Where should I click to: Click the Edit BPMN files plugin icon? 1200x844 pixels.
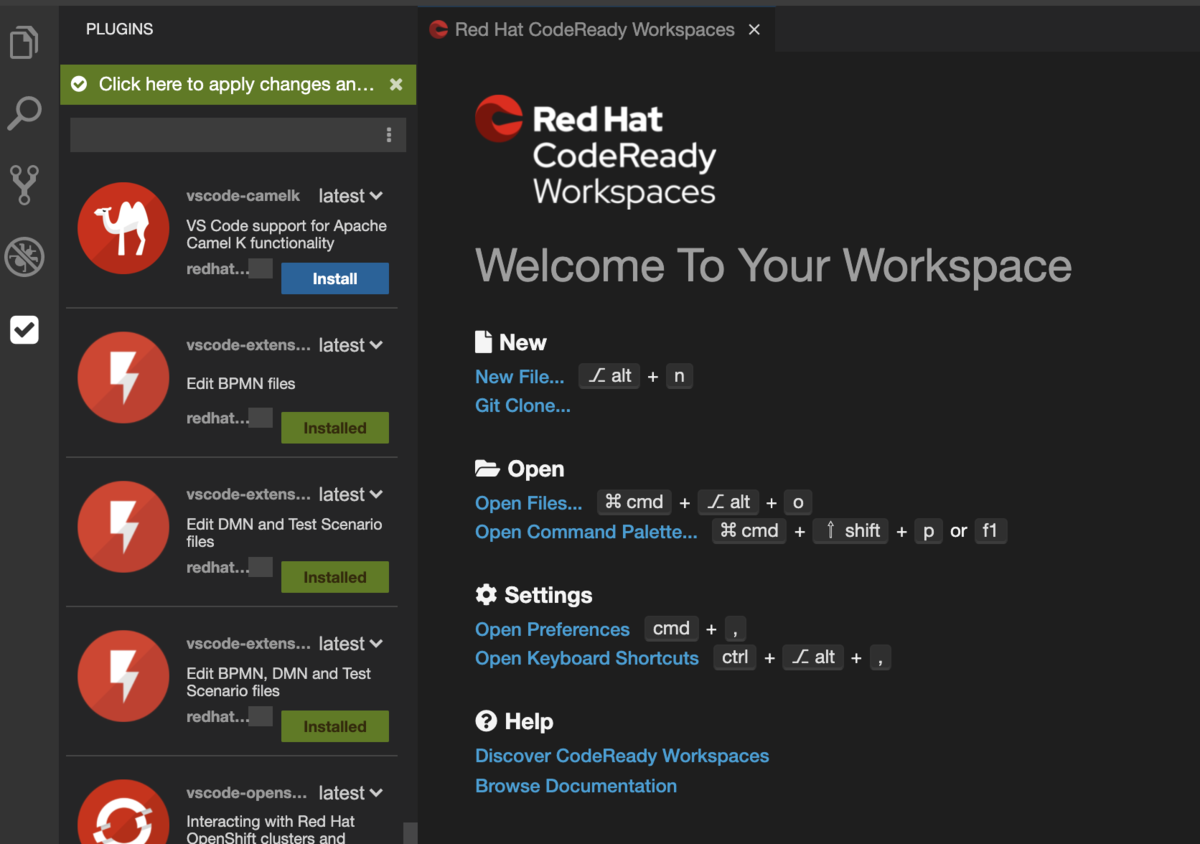(123, 377)
